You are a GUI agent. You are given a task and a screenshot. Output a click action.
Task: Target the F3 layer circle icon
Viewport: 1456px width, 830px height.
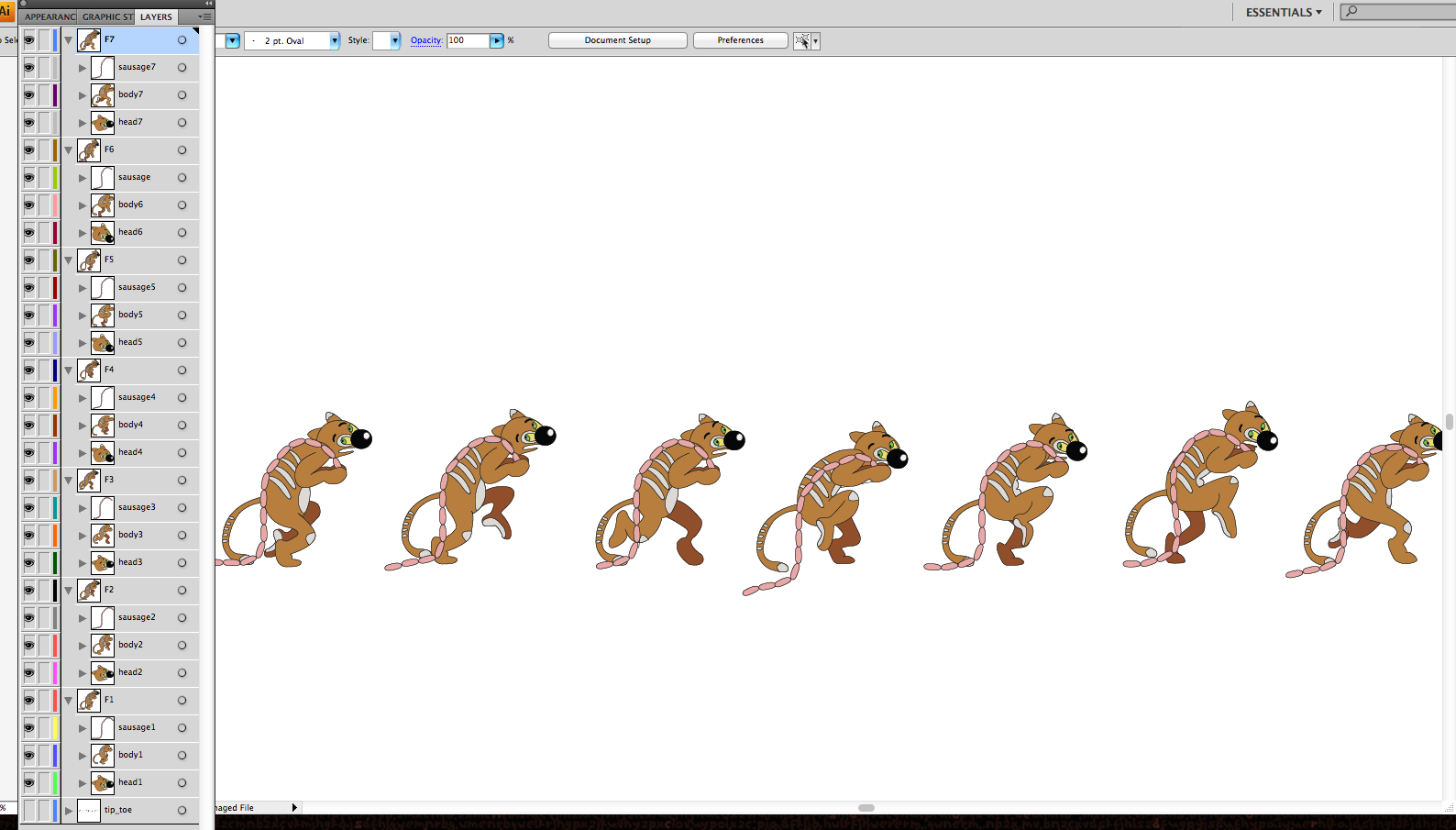(182, 481)
